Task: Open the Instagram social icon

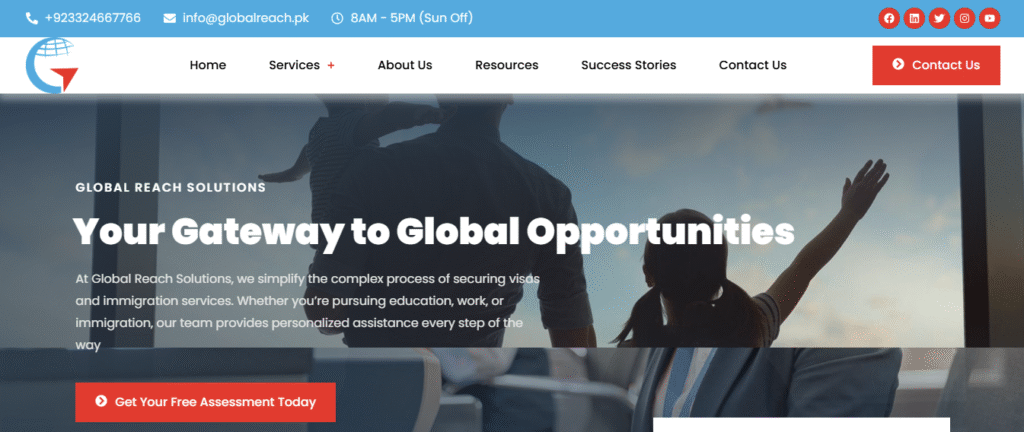Action: (x=965, y=18)
